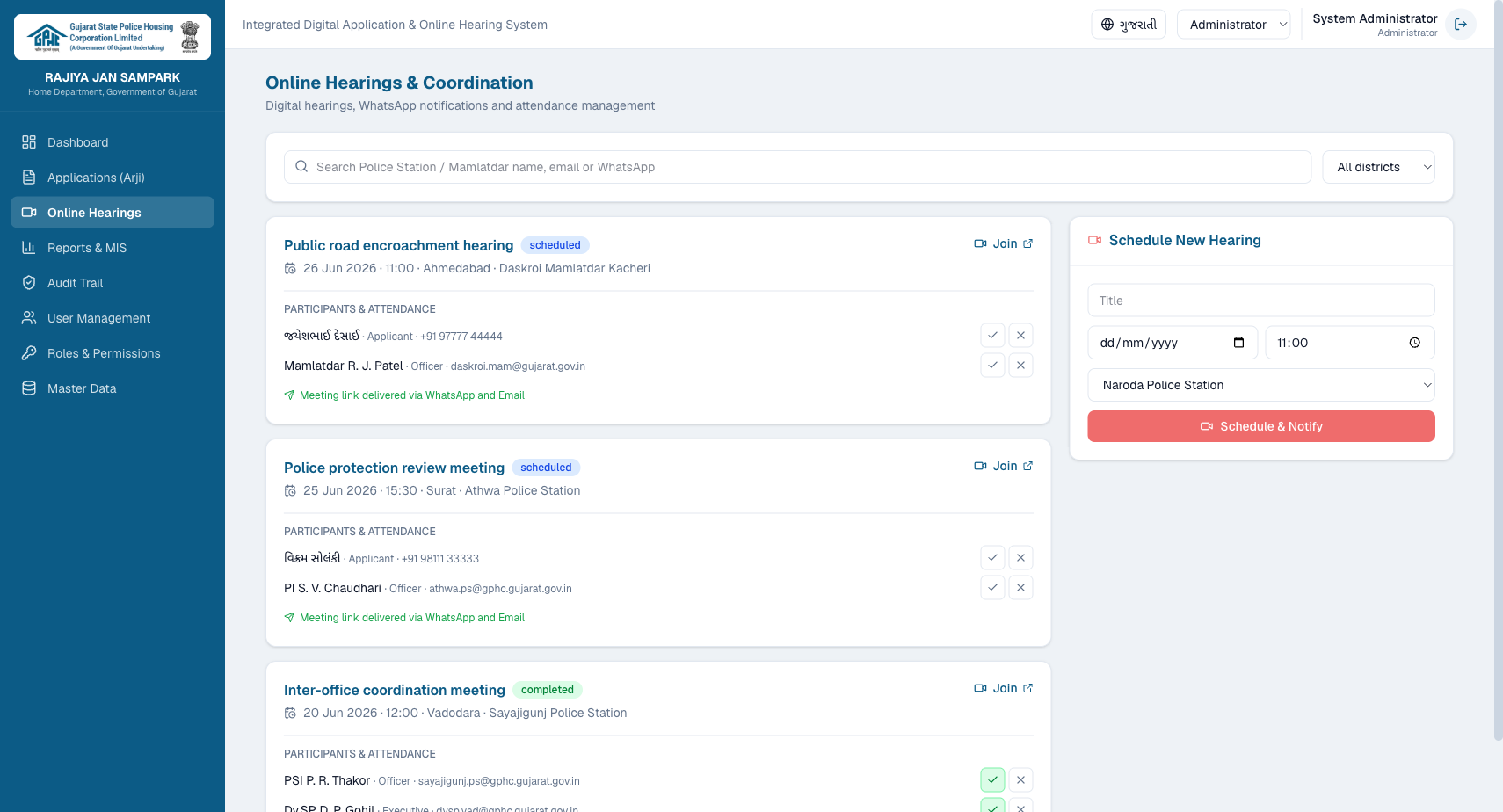Mark Mamlatdar R. J. Patel as absent
This screenshot has width=1503, height=812.
(1020, 366)
